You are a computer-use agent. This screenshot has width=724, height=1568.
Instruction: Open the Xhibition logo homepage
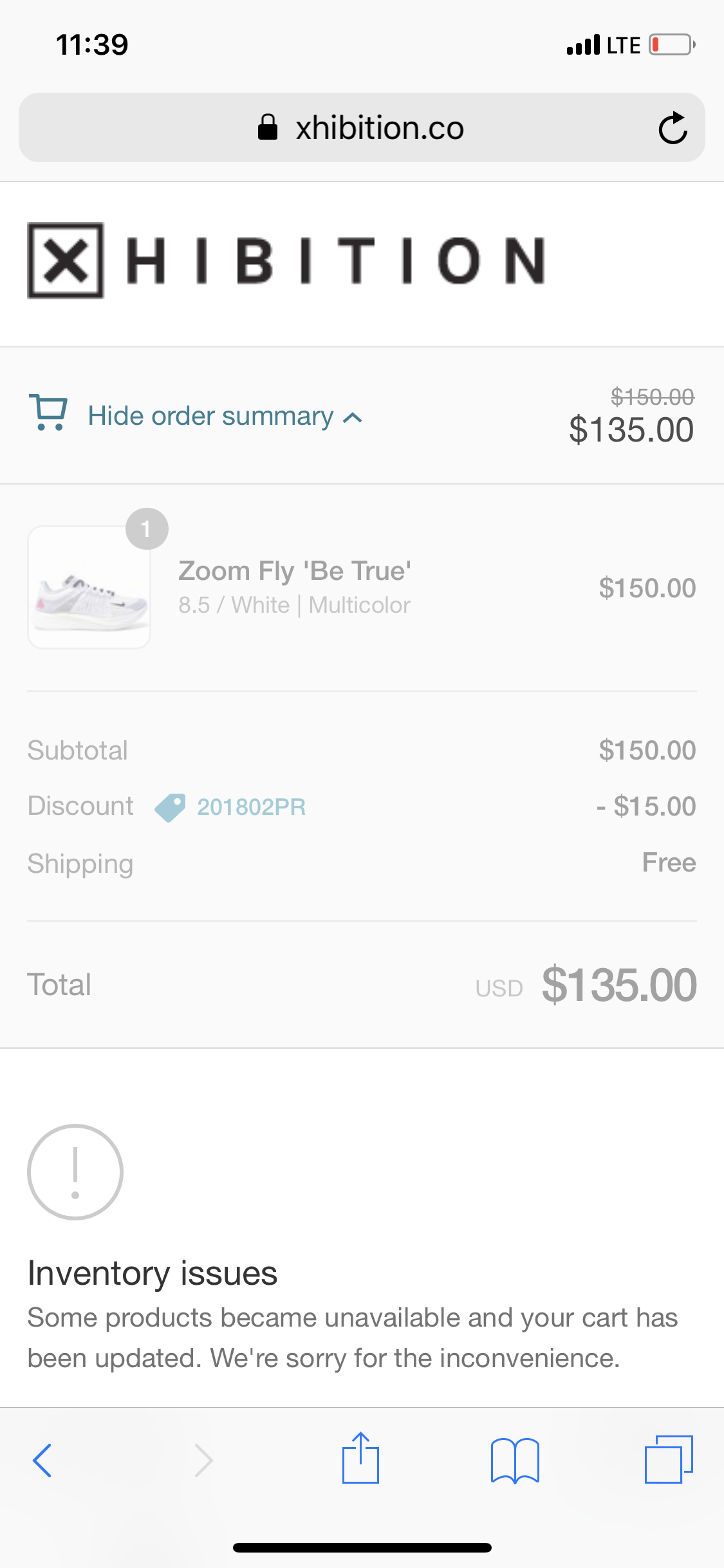286,261
